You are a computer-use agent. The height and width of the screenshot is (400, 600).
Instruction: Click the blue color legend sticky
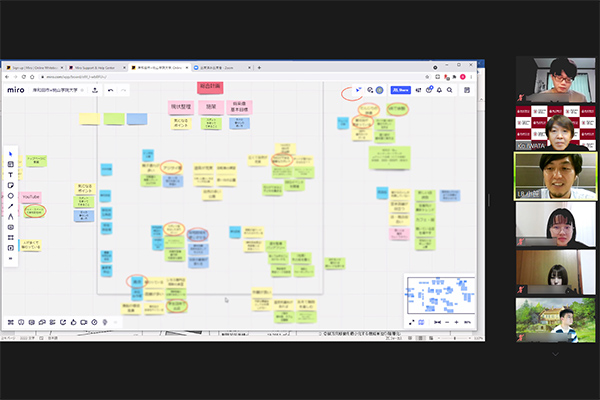[x=137, y=119]
